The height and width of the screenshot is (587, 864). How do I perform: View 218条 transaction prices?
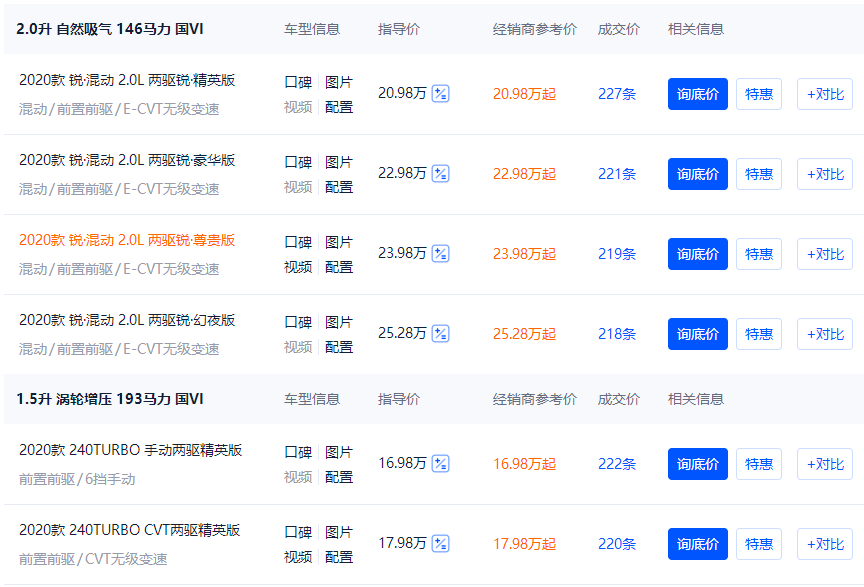617,334
